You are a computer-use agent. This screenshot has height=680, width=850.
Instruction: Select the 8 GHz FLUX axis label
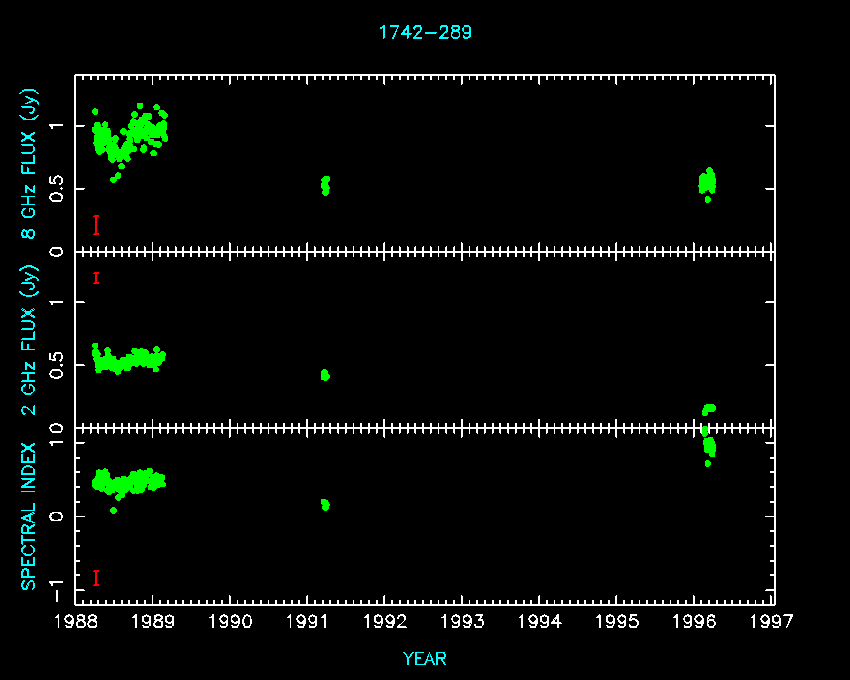pyautogui.click(x=29, y=164)
